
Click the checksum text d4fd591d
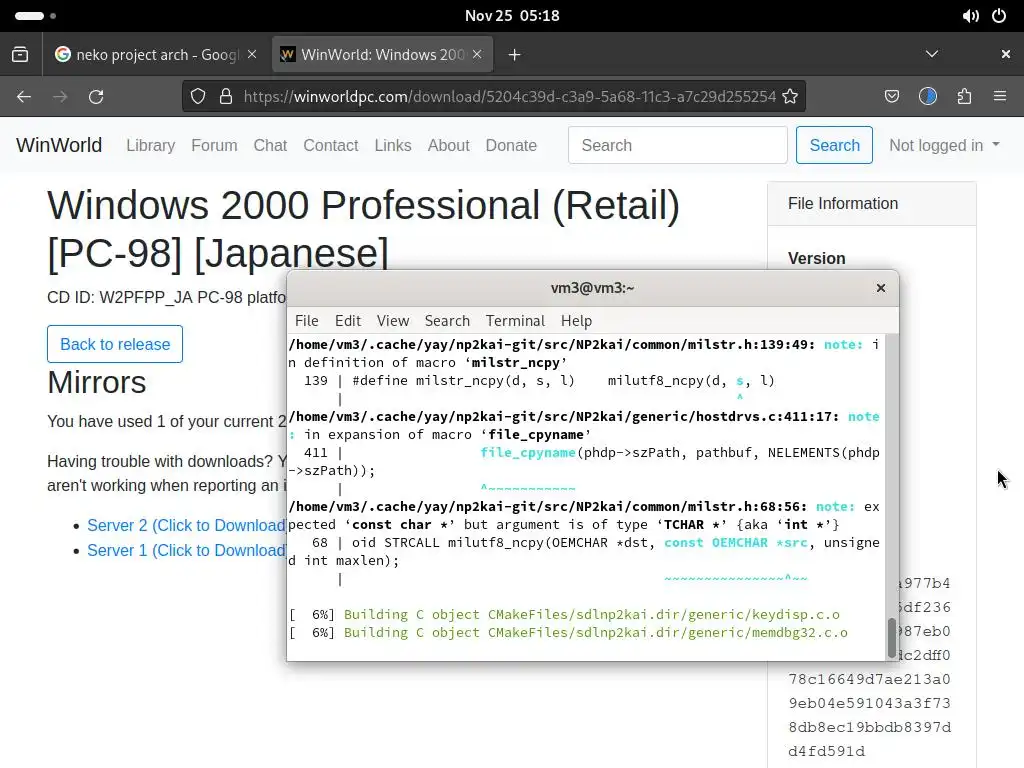click(x=826, y=752)
